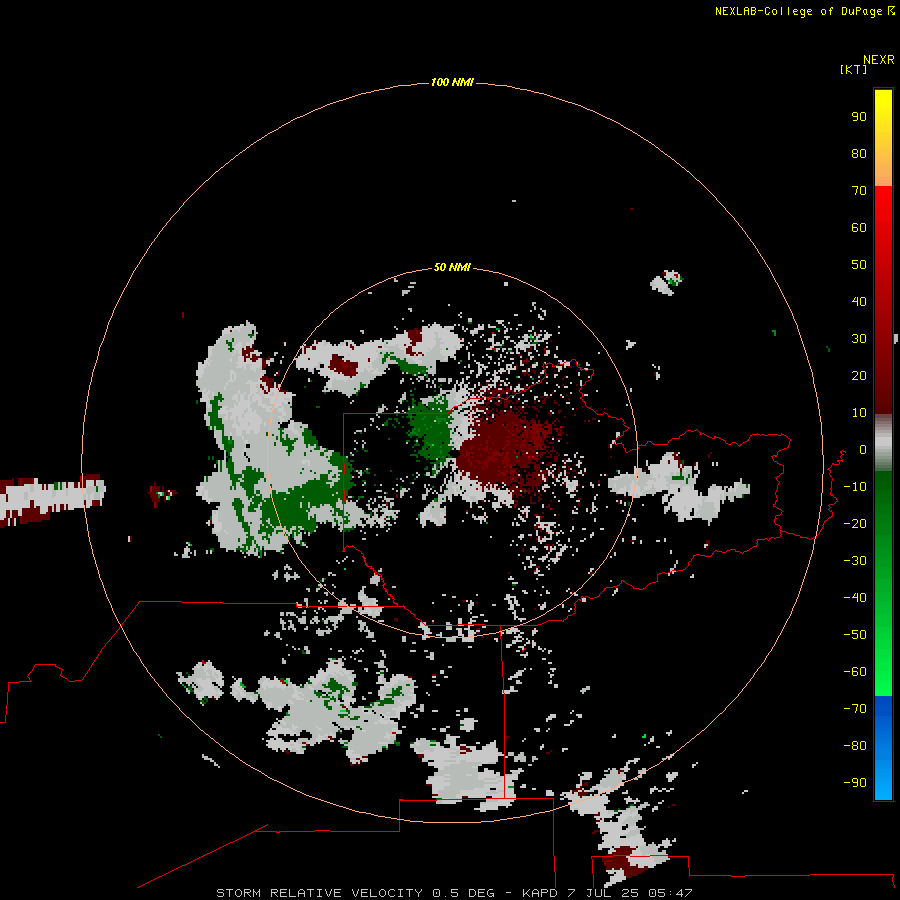Click the [KT] units label above color bar
The width and height of the screenshot is (900, 900).
click(853, 69)
